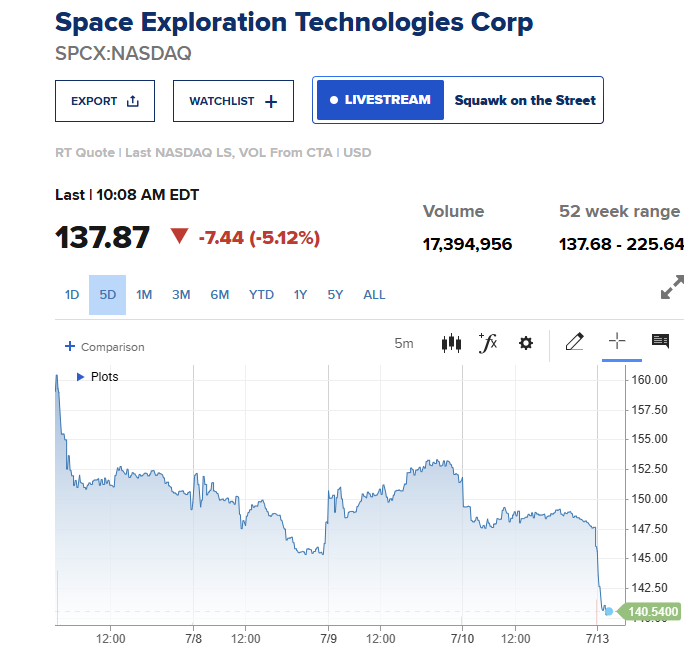The width and height of the screenshot is (684, 654).
Task: Click the plus icon on the Watchlist button
Action: 271,102
